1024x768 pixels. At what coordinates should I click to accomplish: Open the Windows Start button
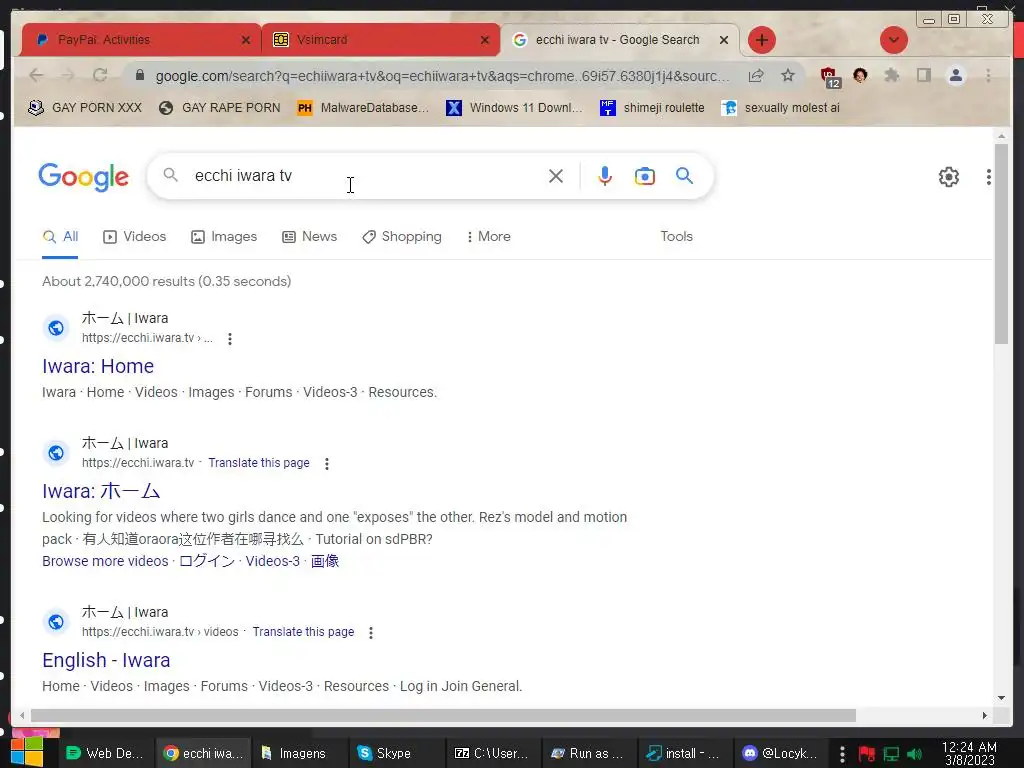27,752
